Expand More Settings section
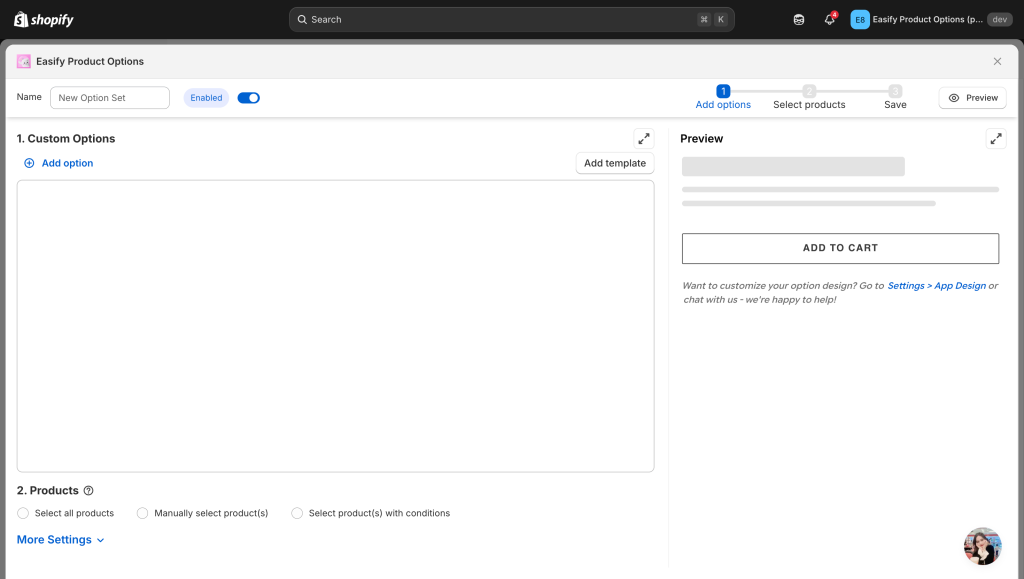This screenshot has height=579, width=1024. [60, 540]
